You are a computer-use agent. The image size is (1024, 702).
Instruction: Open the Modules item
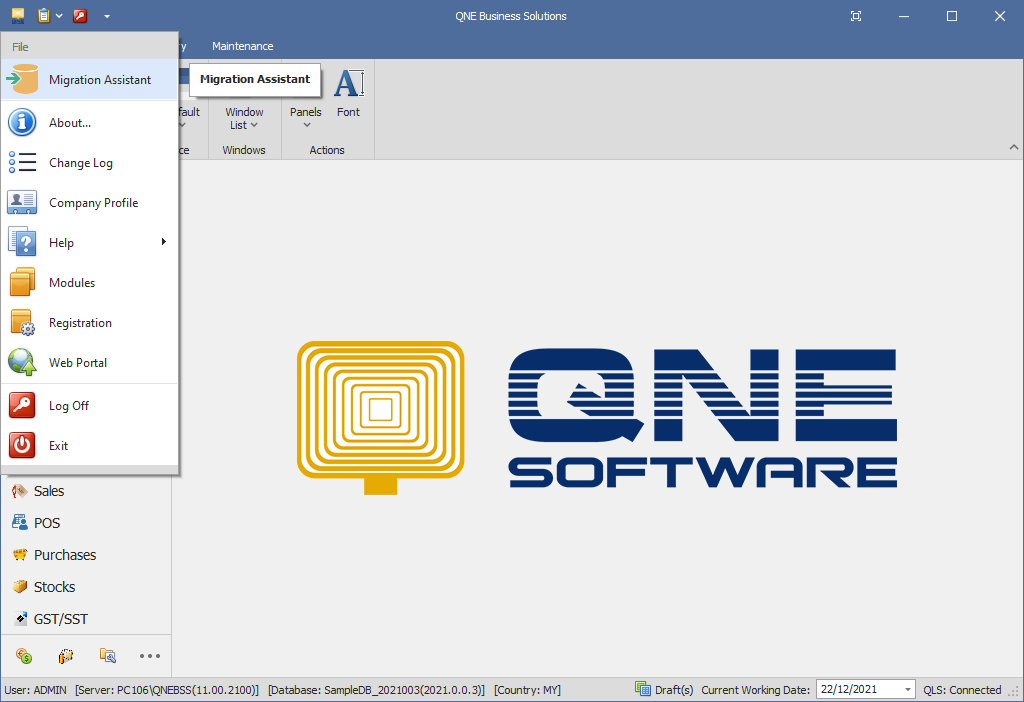(72, 283)
